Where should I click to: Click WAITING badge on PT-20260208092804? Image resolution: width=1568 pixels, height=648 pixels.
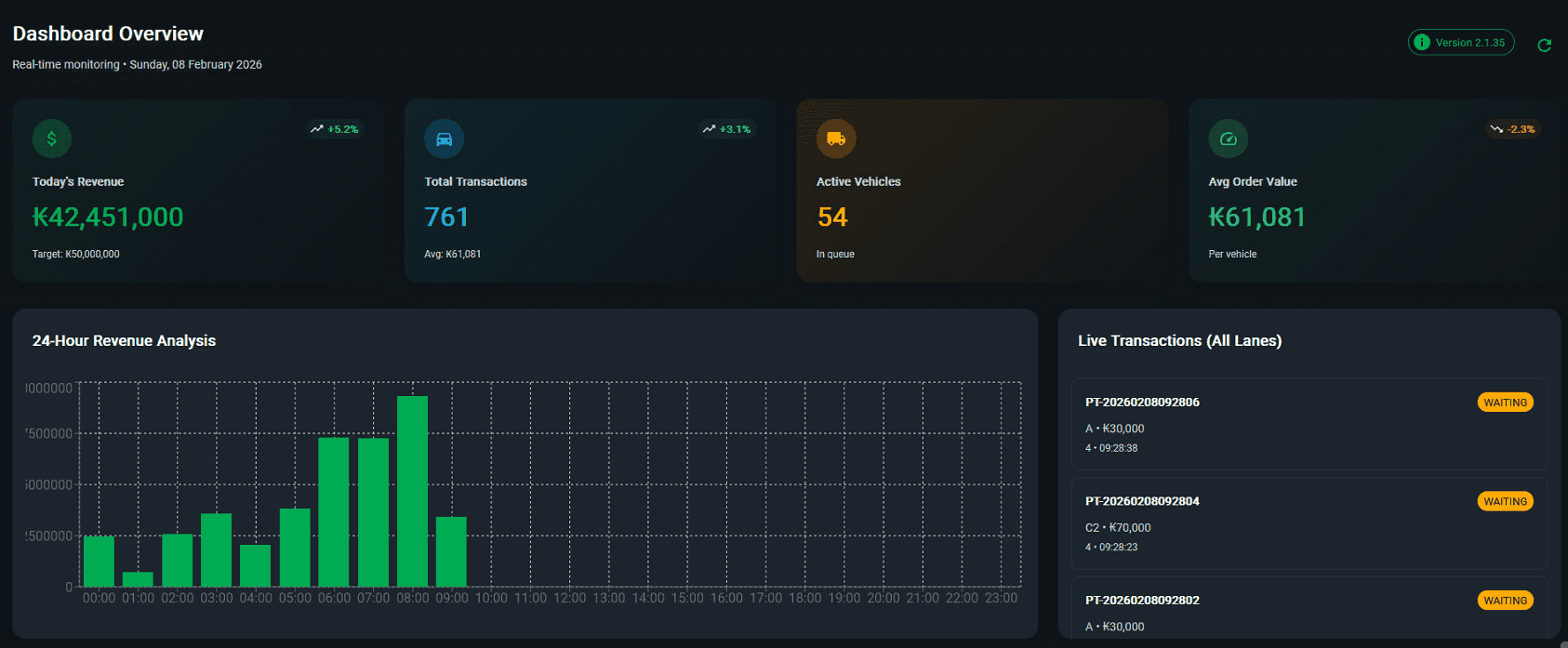1505,501
